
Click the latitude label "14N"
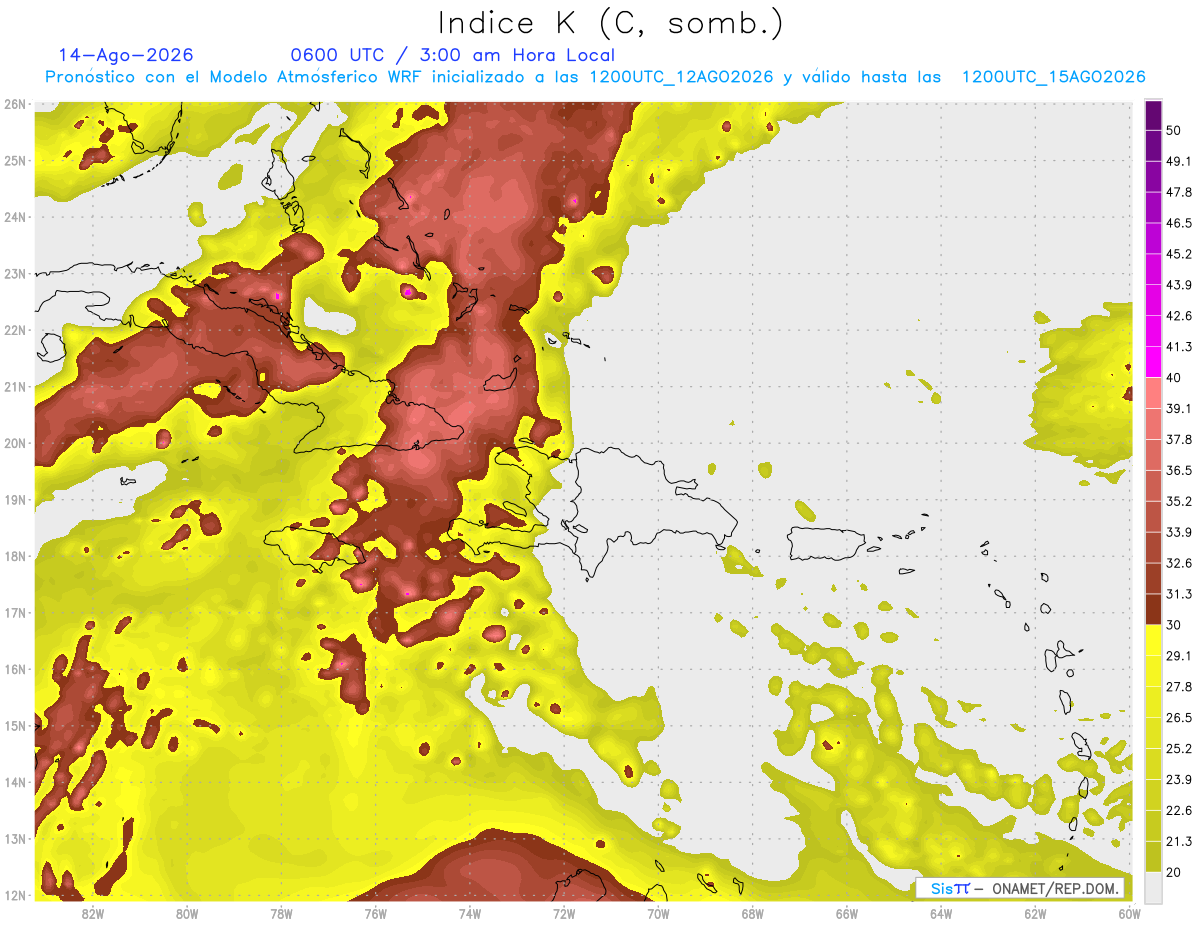(15, 782)
